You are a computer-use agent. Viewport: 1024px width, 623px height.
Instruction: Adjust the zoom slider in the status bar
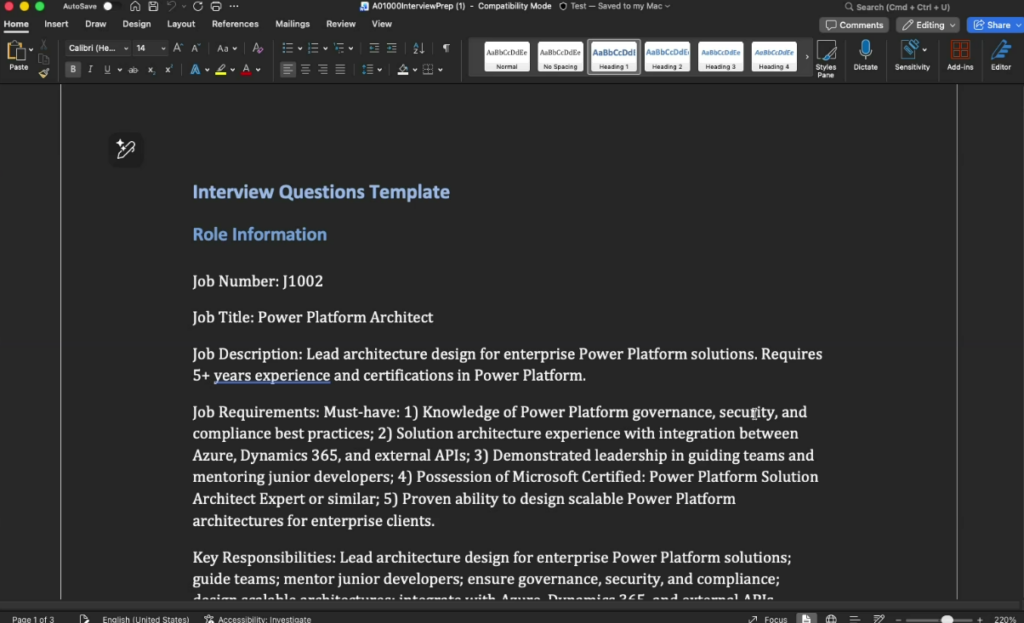coord(946,619)
